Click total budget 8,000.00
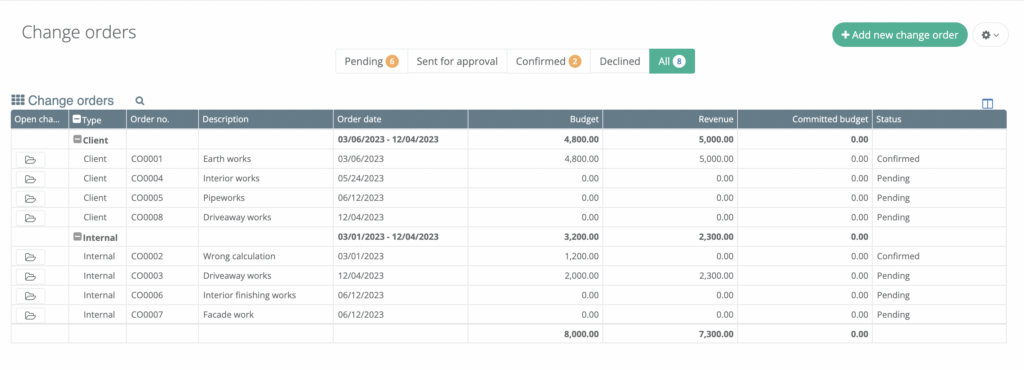 click(581, 334)
